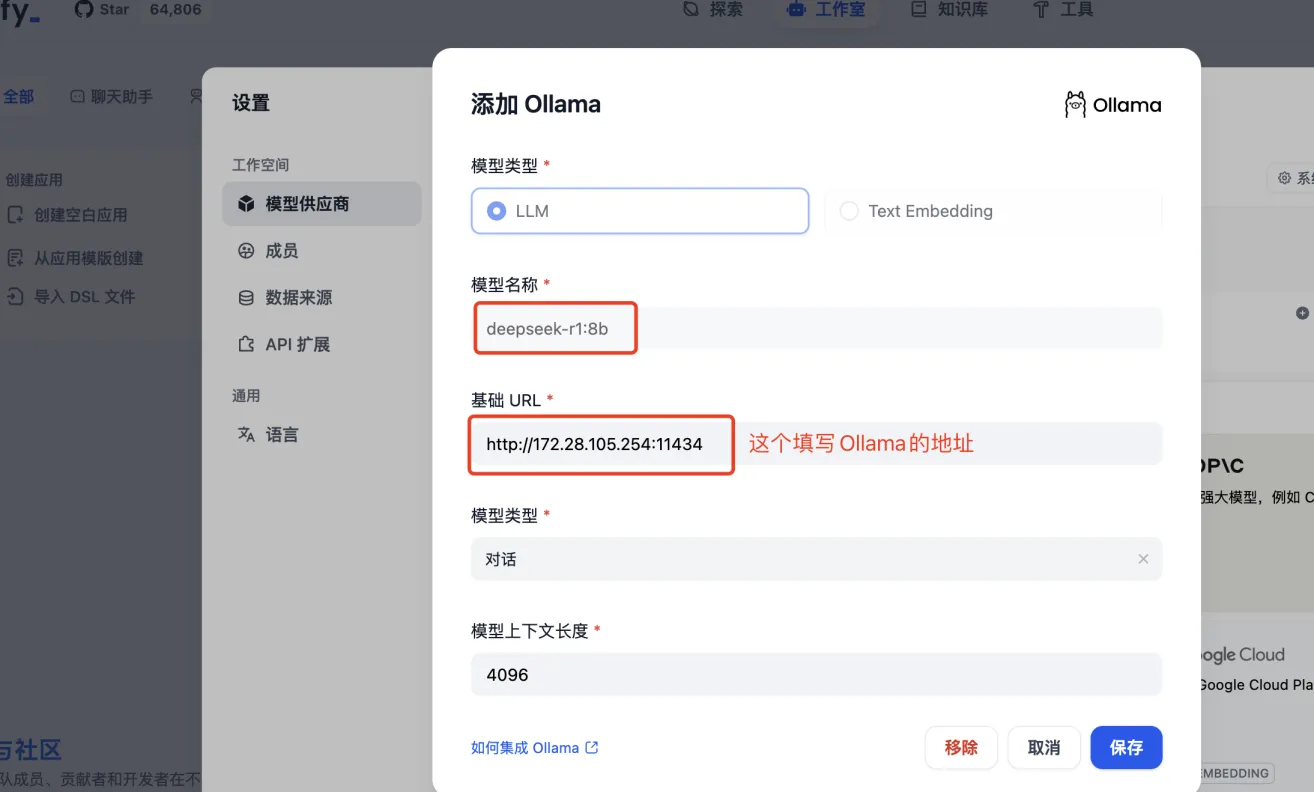
Task: Click the 模型供应商 cube icon
Action: click(246, 204)
